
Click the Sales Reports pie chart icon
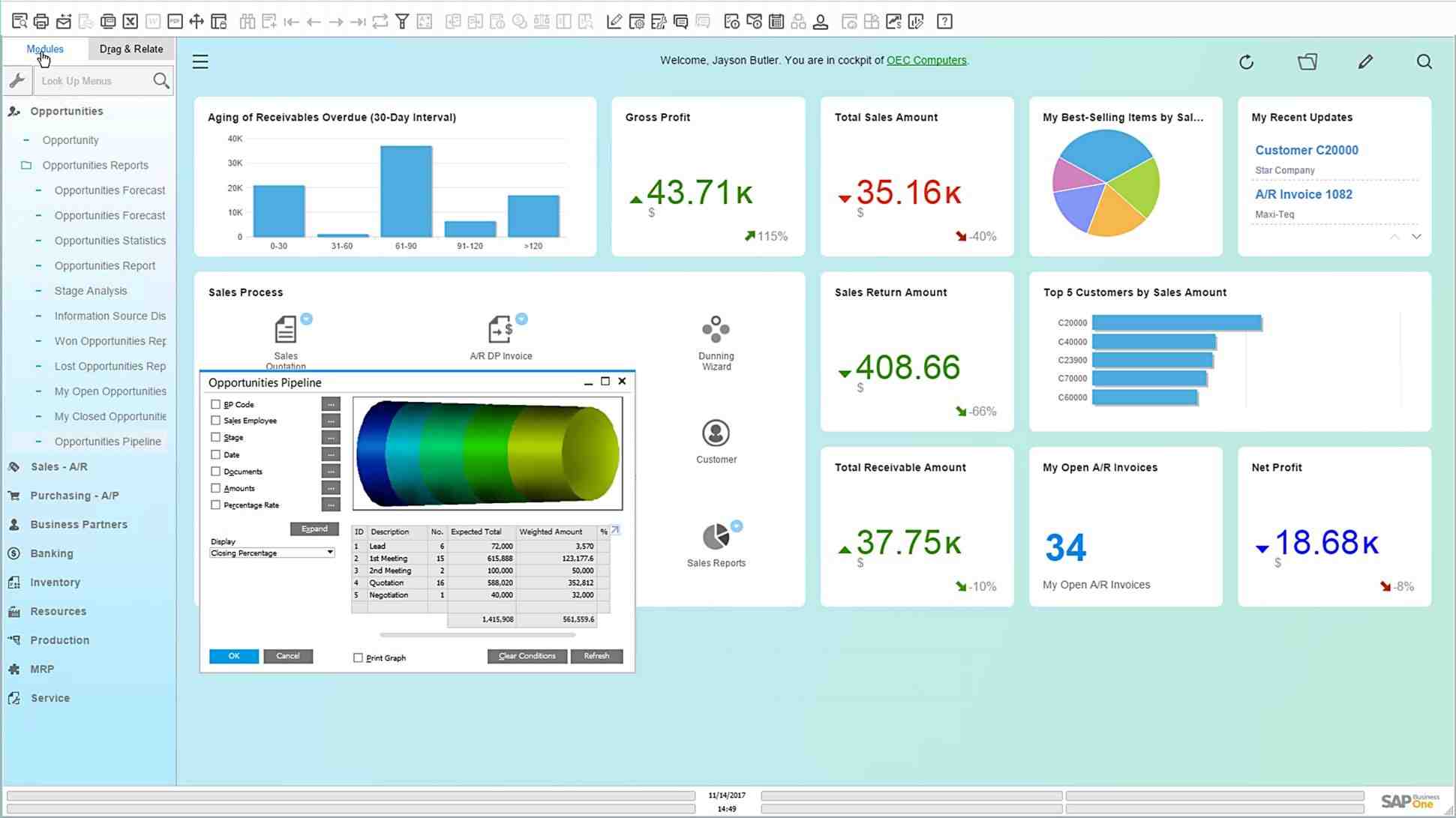[x=715, y=537]
